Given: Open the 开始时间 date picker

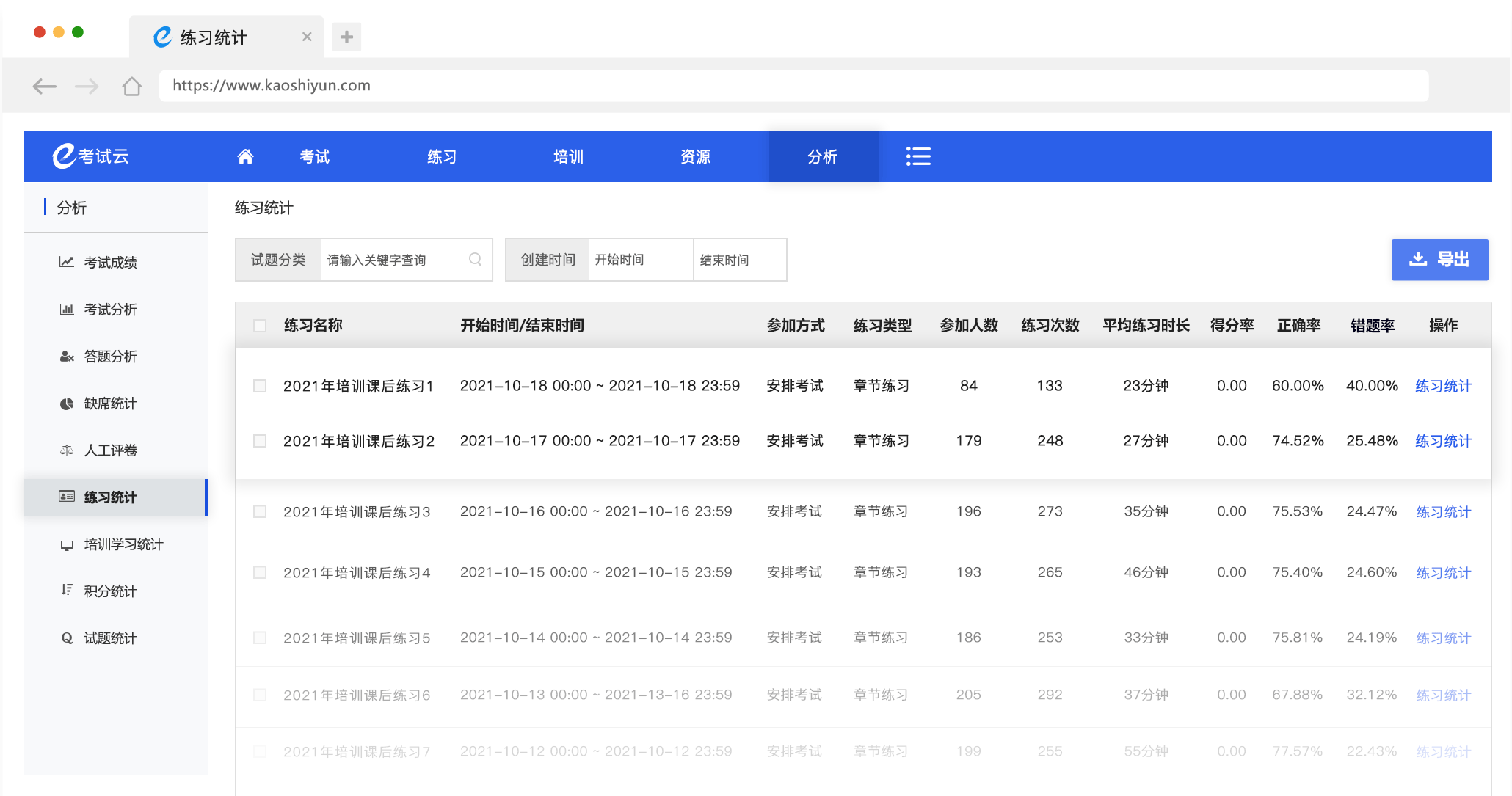Looking at the screenshot, I should tap(639, 260).
